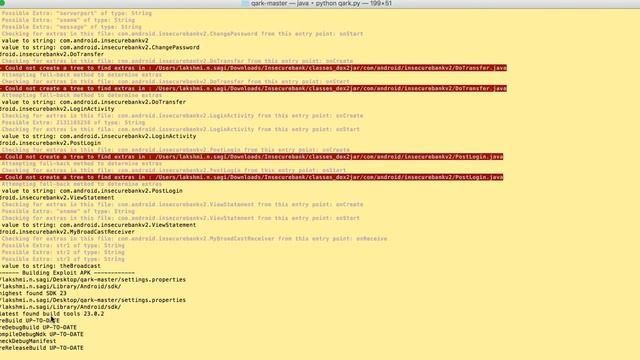
Task: Click the faded Checking LoginActivity onStart line
Action: [x=180, y=129]
